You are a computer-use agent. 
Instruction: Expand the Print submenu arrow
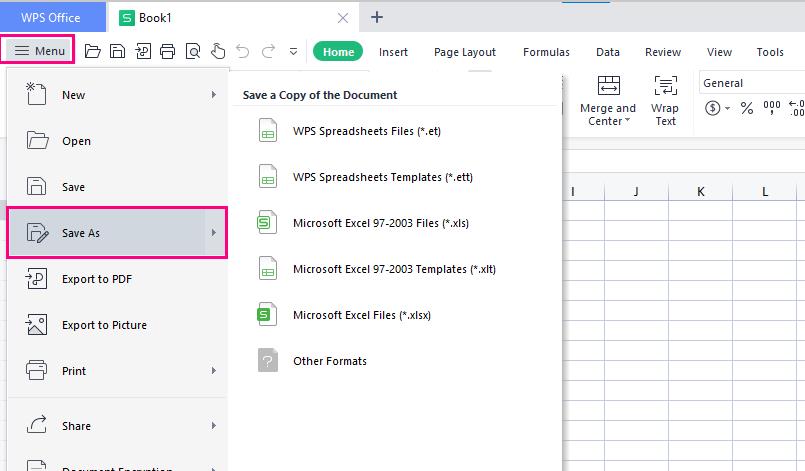(214, 371)
